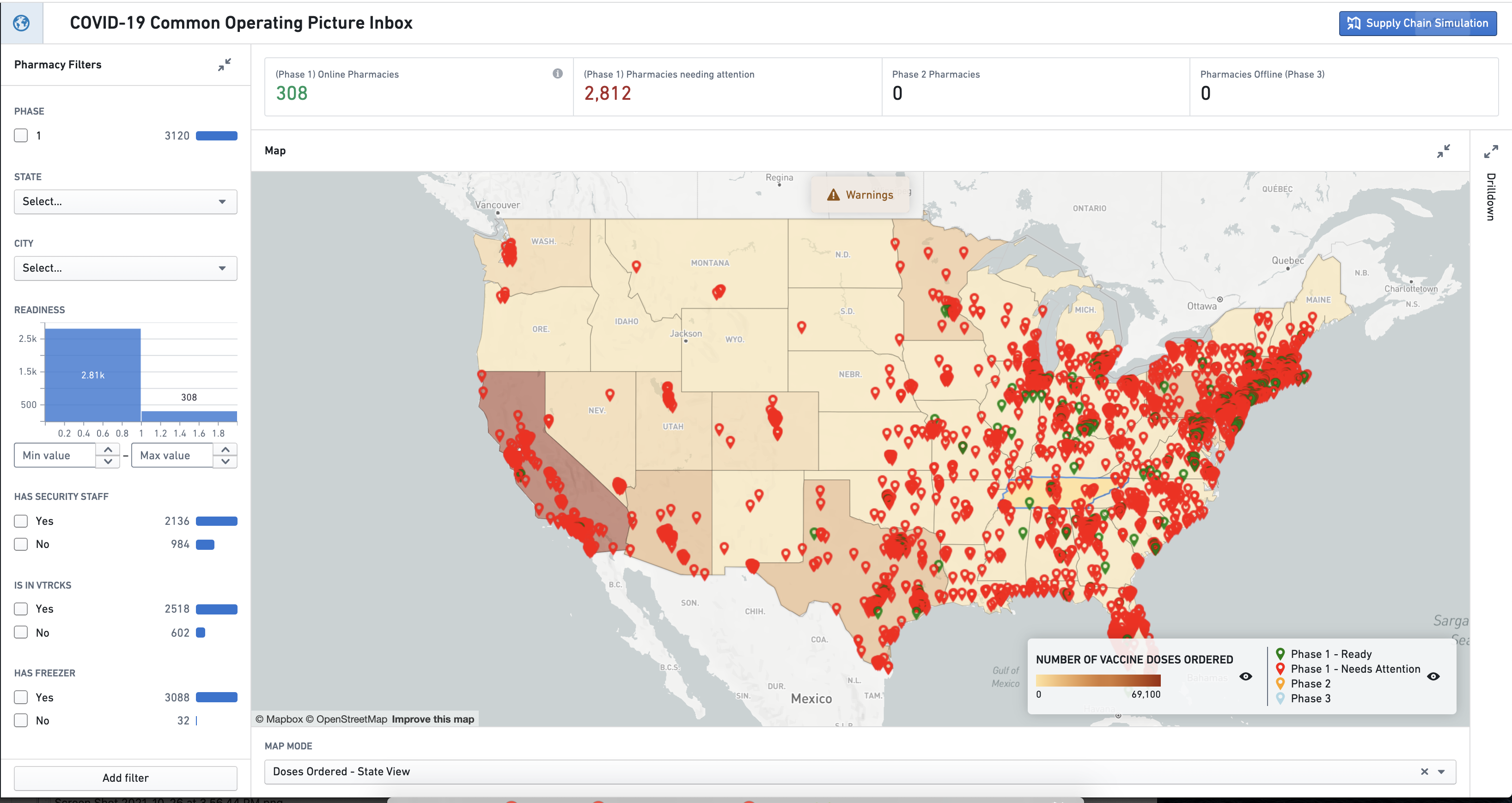The image size is (1512, 803).
Task: Open info icon for Online Pharmacies
Action: click(557, 73)
